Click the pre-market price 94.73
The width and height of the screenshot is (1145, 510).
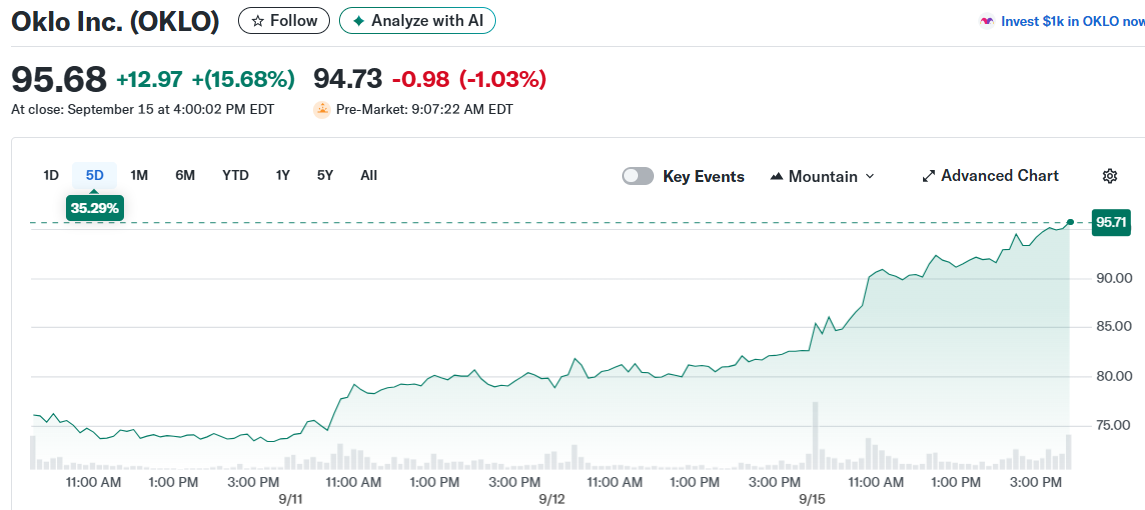click(348, 79)
